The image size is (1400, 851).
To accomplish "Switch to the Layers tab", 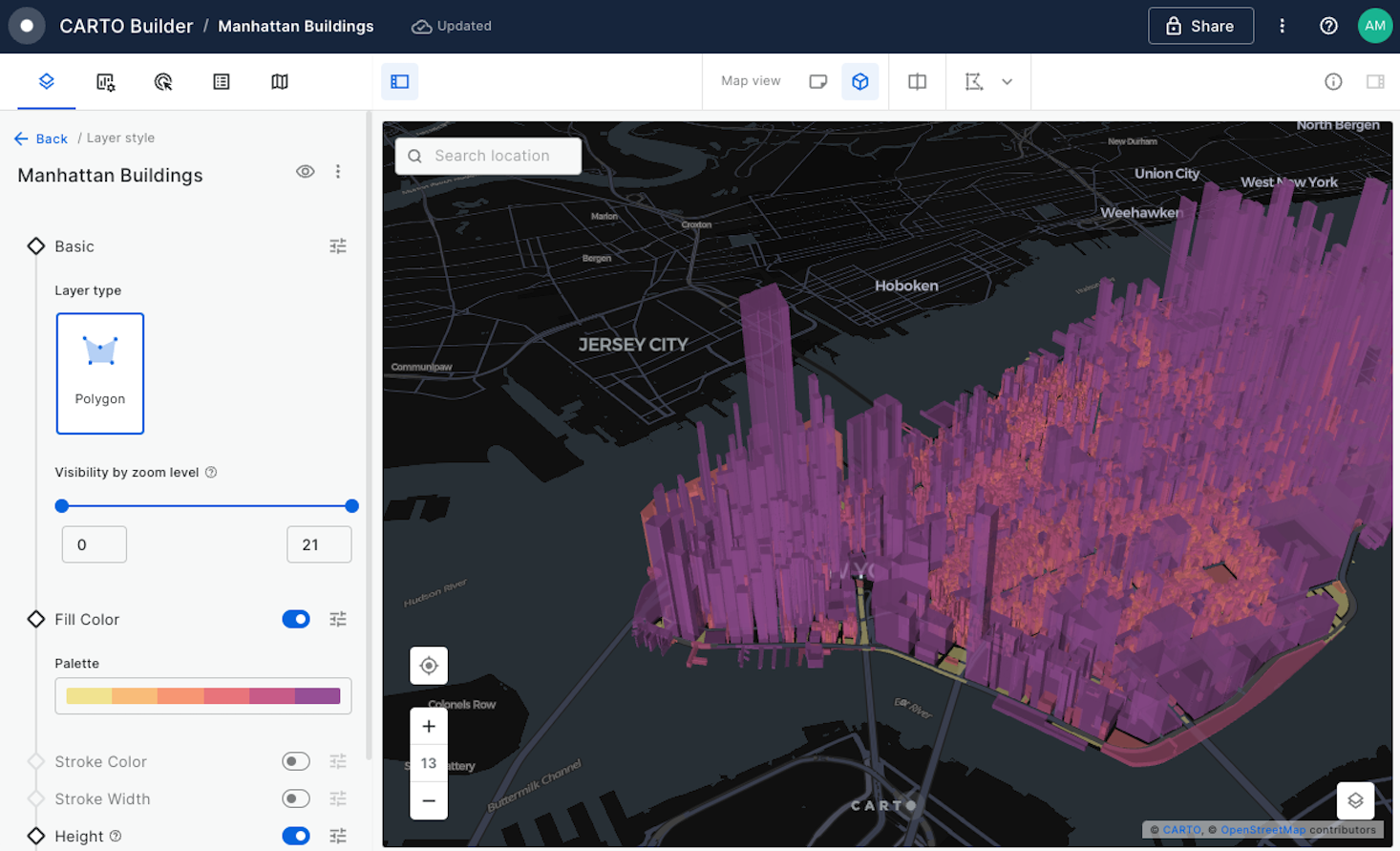I will click(46, 81).
